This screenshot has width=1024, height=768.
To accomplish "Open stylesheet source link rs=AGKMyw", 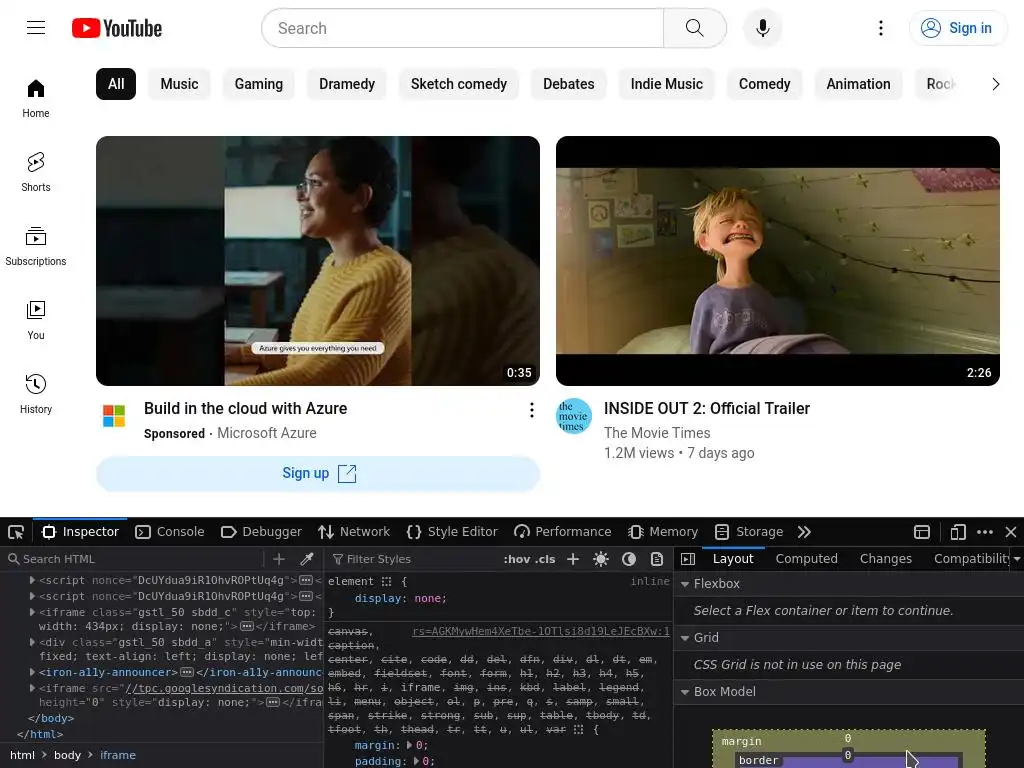I will click(x=541, y=632).
